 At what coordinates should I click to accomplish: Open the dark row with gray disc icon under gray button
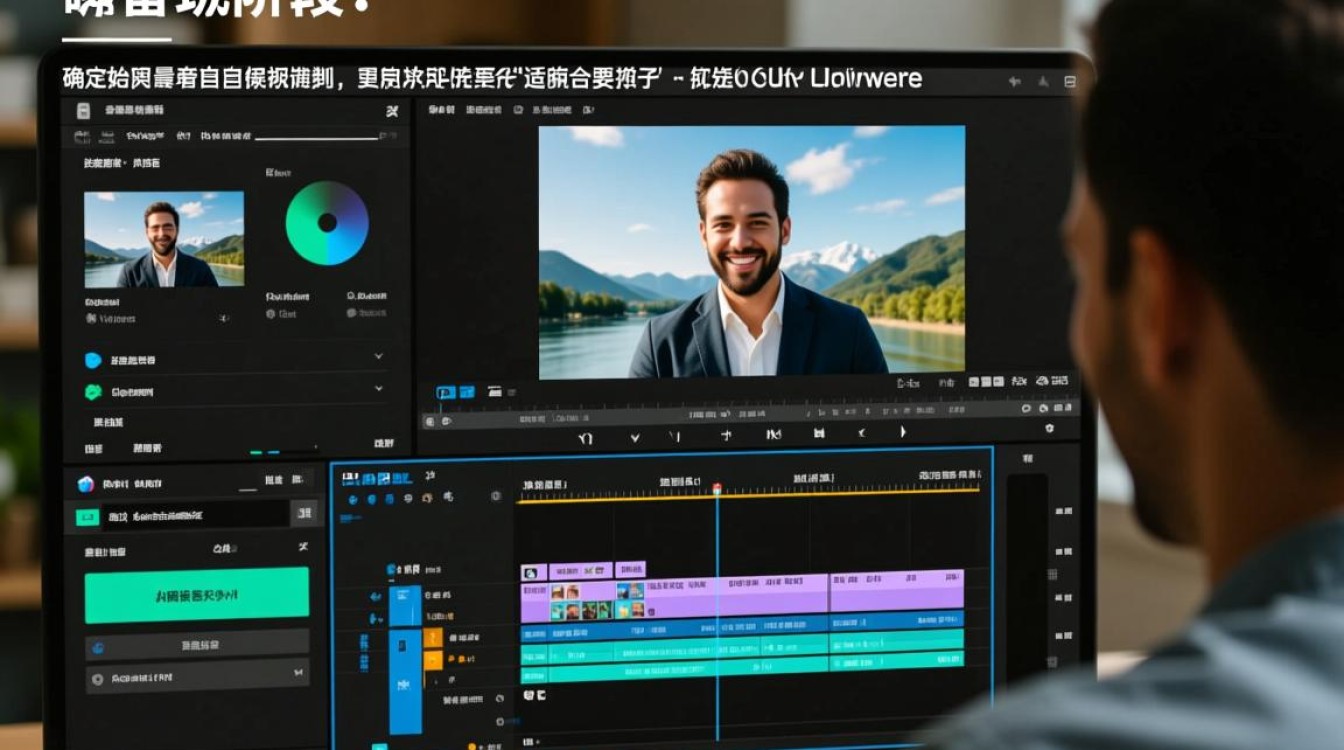pos(197,677)
